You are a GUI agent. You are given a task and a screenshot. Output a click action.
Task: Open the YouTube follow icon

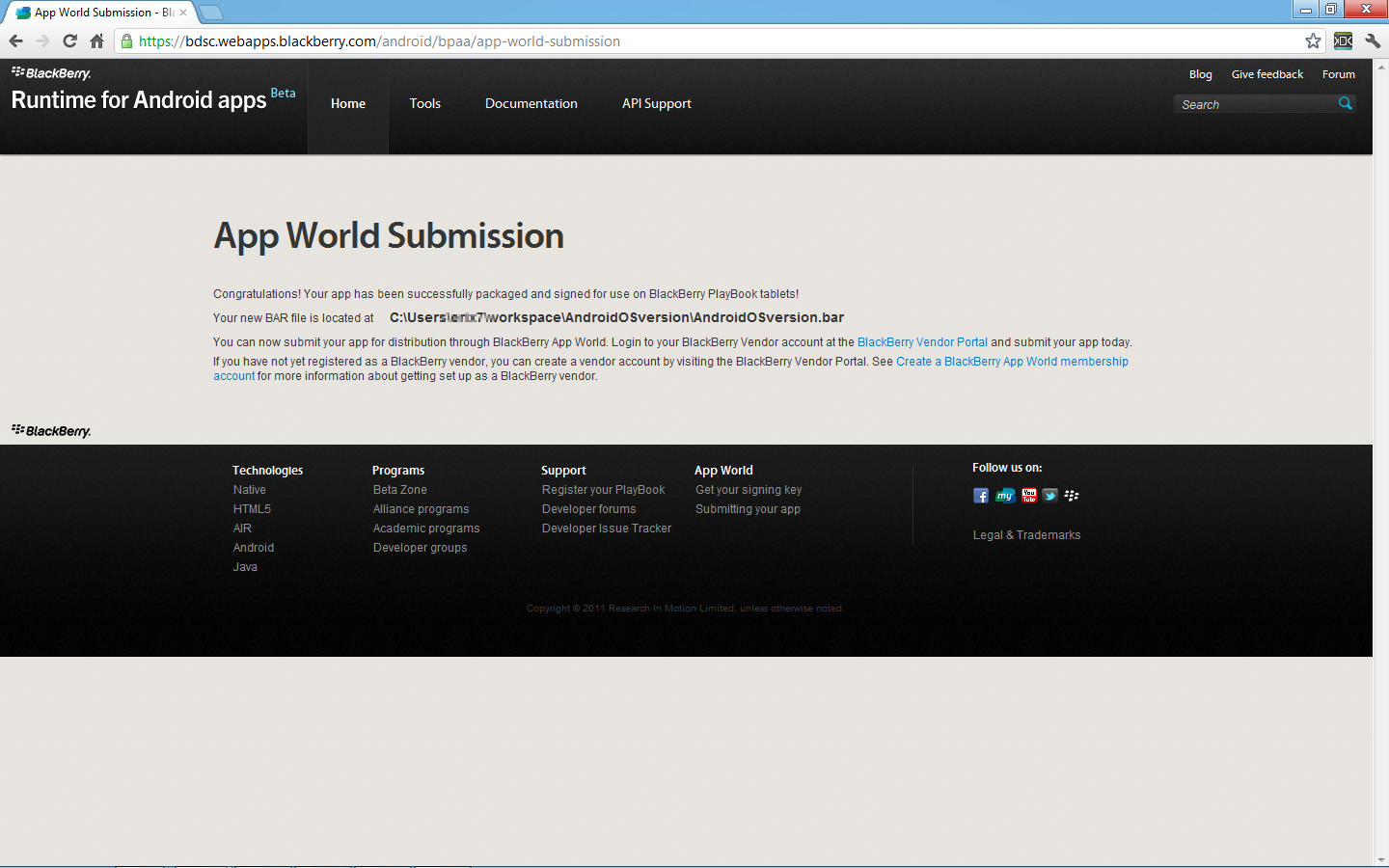(1029, 496)
